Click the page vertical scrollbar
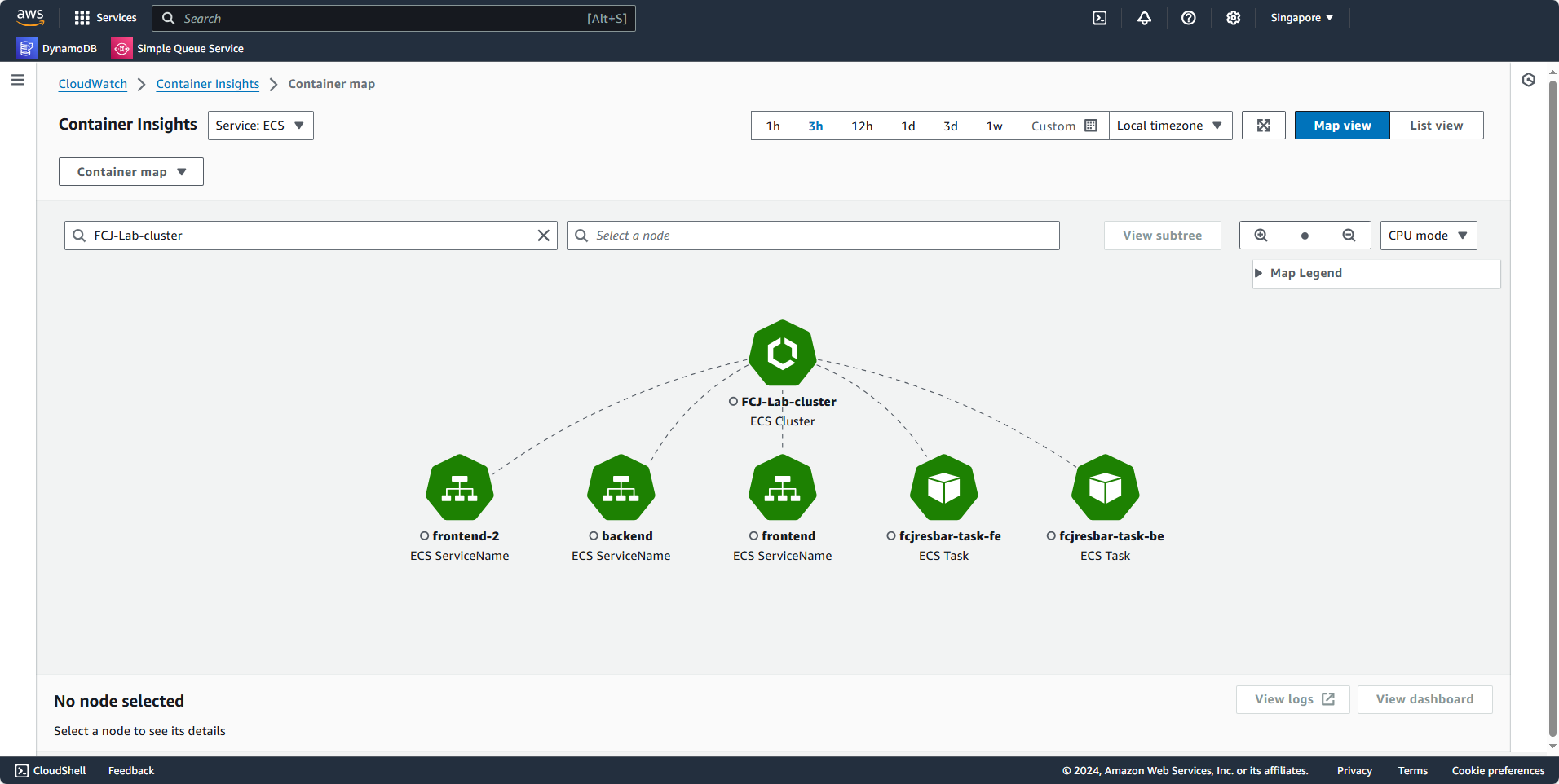Viewport: 1559px width, 784px height. 1552,407
